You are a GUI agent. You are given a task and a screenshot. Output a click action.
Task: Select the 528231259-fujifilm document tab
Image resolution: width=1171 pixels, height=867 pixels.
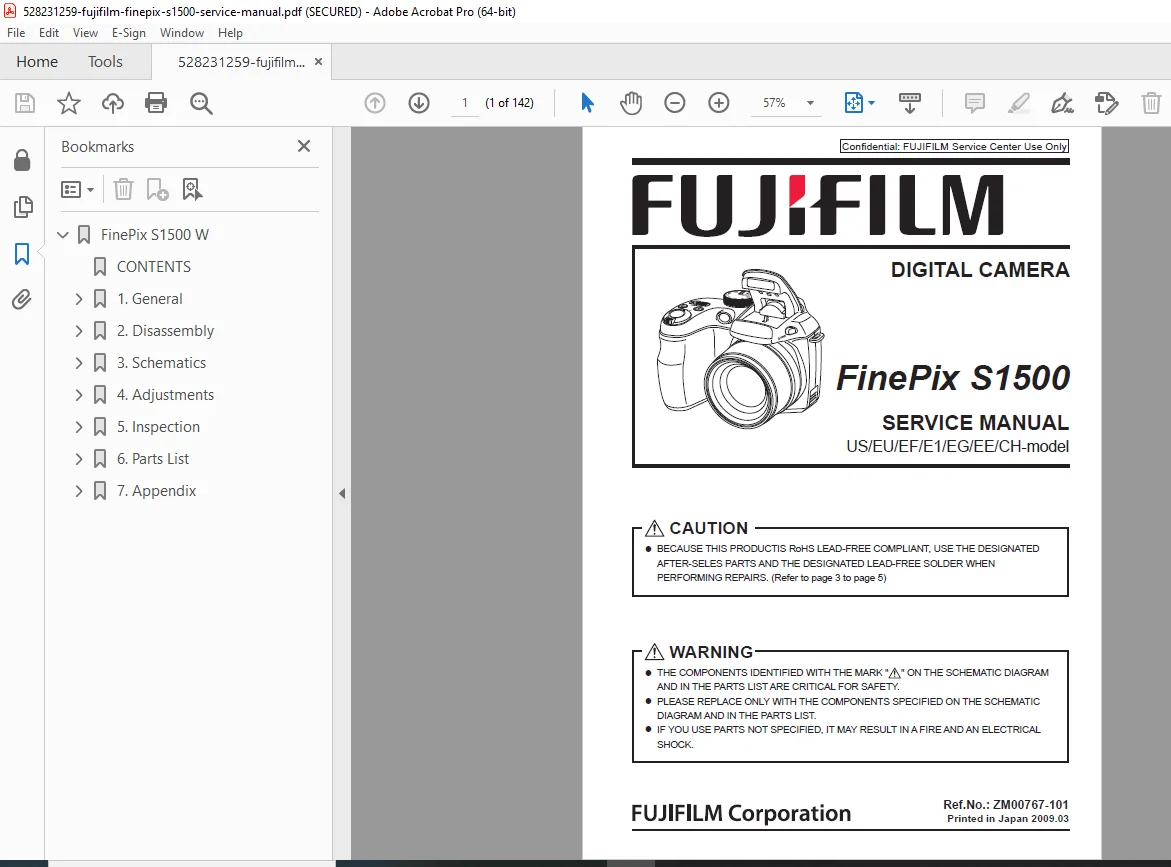pos(241,62)
